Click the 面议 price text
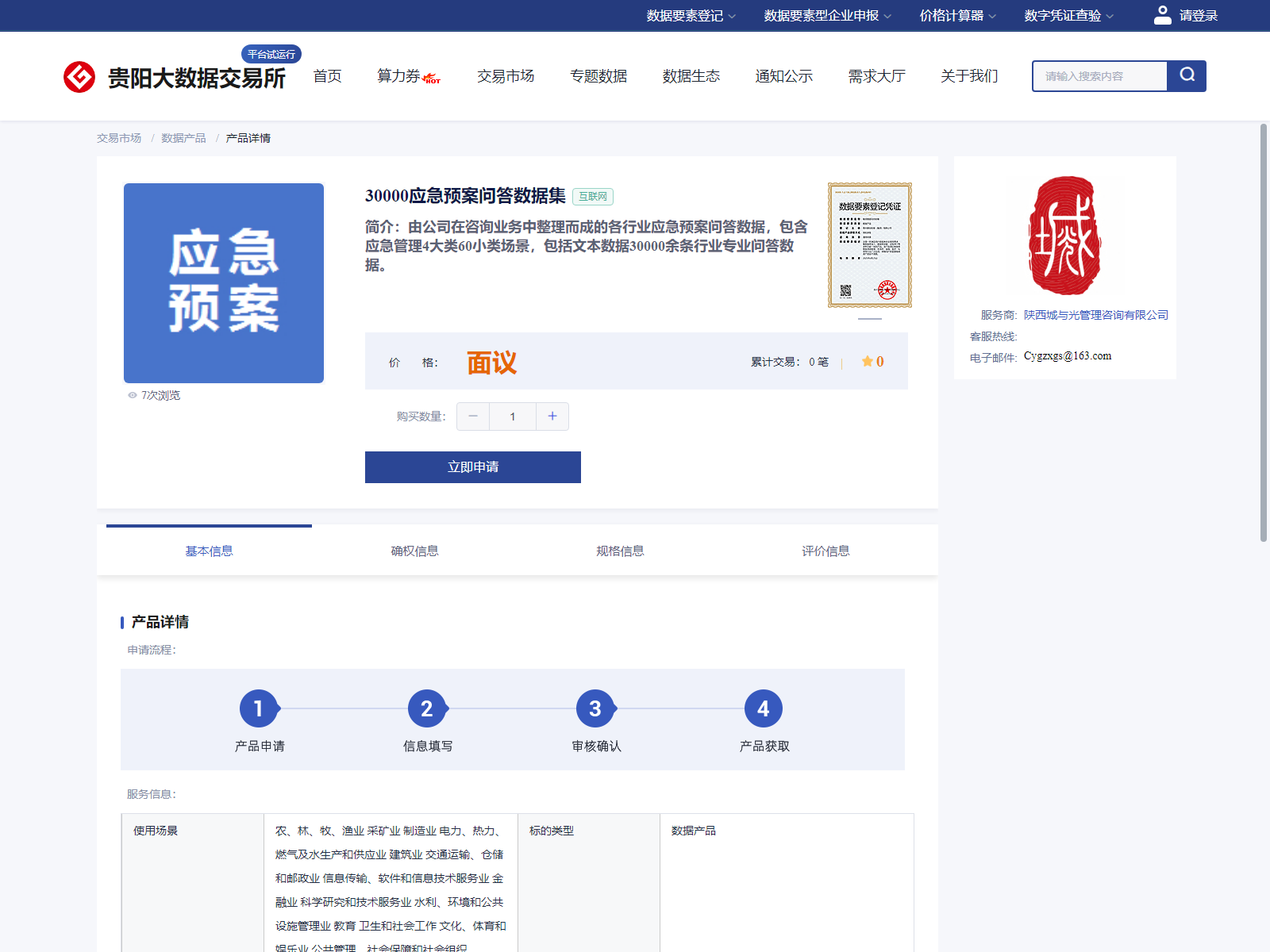The image size is (1270, 952). click(492, 363)
